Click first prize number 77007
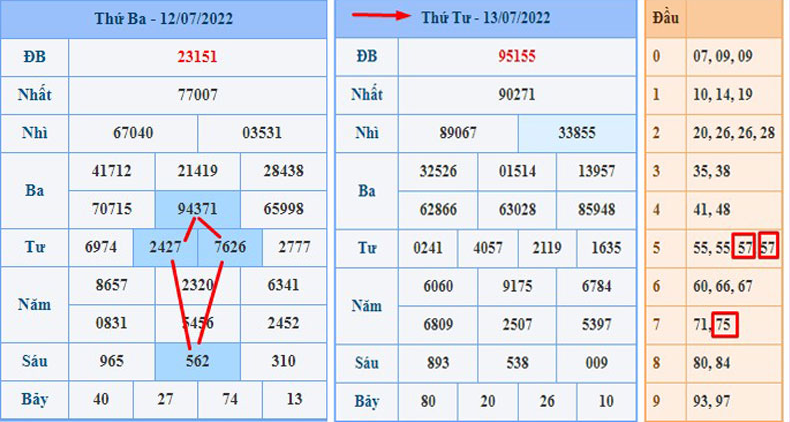Viewport: 790px width, 422px height. tap(197, 95)
